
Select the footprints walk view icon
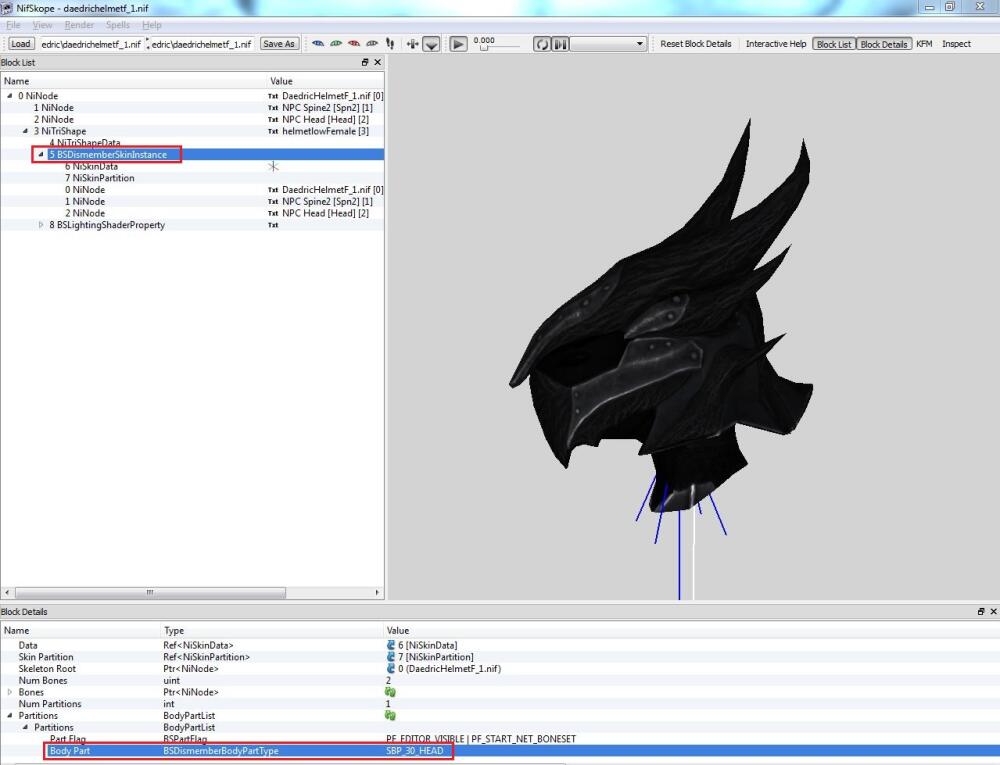[390, 44]
